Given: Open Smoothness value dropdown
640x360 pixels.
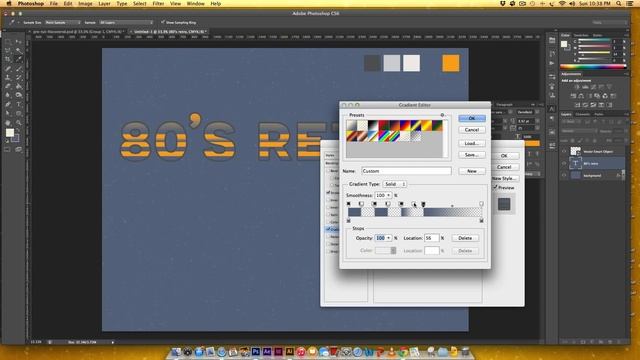Looking at the screenshot, I should pyautogui.click(x=389, y=196).
